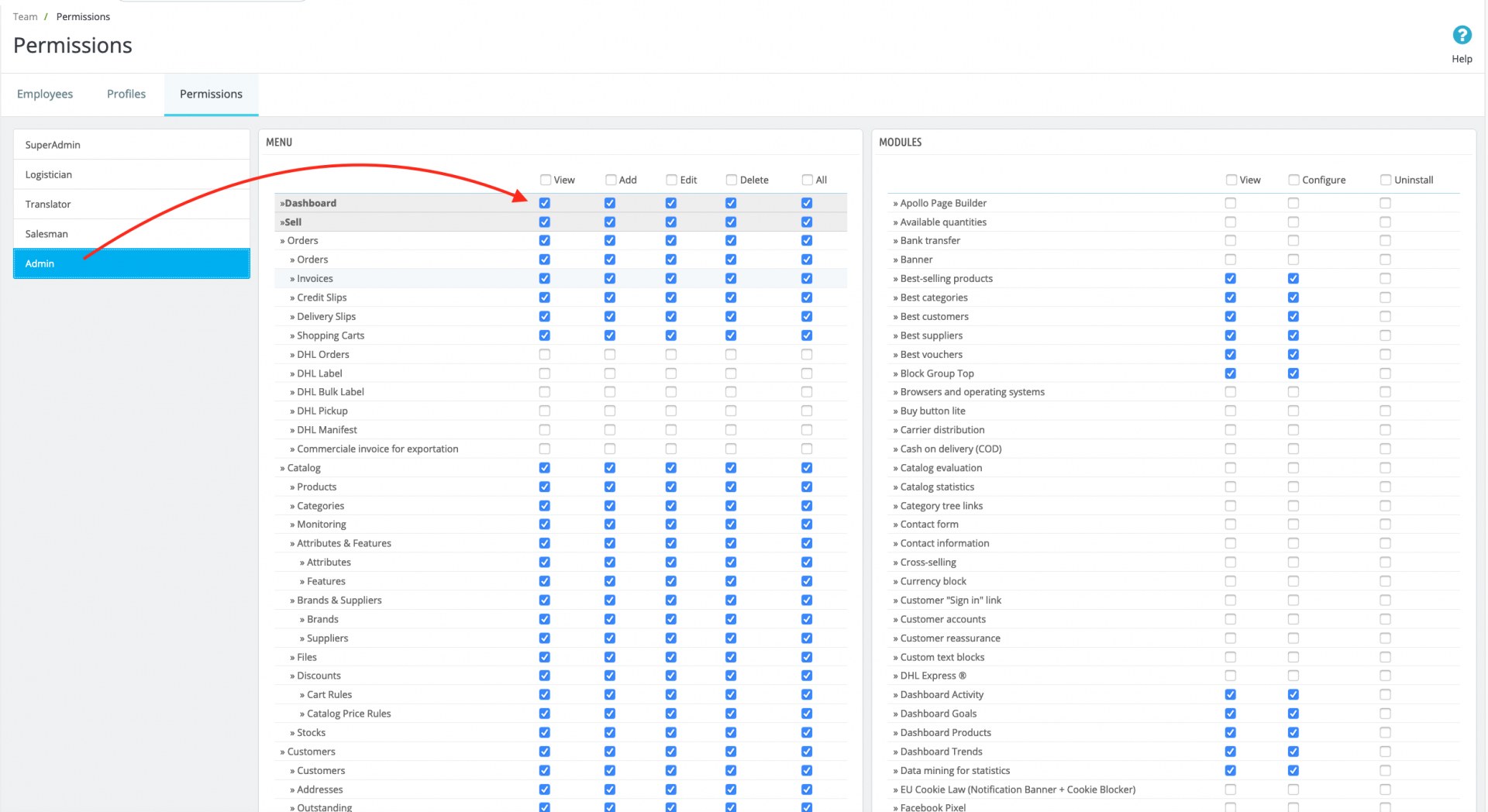Enable Uninstall for Dashboard Goals module
This screenshot has width=1488, height=812.
click(x=1386, y=714)
